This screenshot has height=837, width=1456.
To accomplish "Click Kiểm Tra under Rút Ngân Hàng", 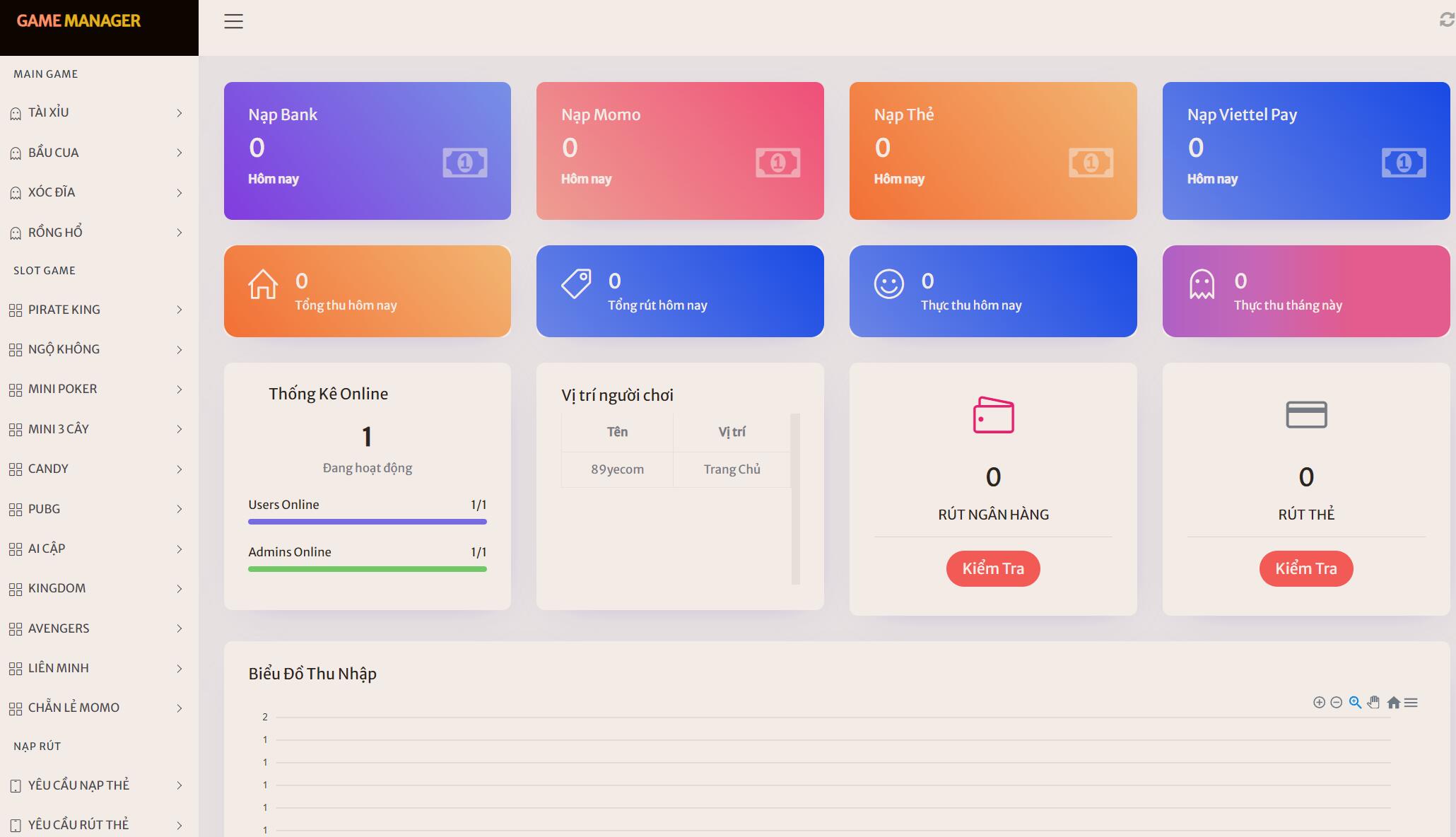I will coord(993,568).
